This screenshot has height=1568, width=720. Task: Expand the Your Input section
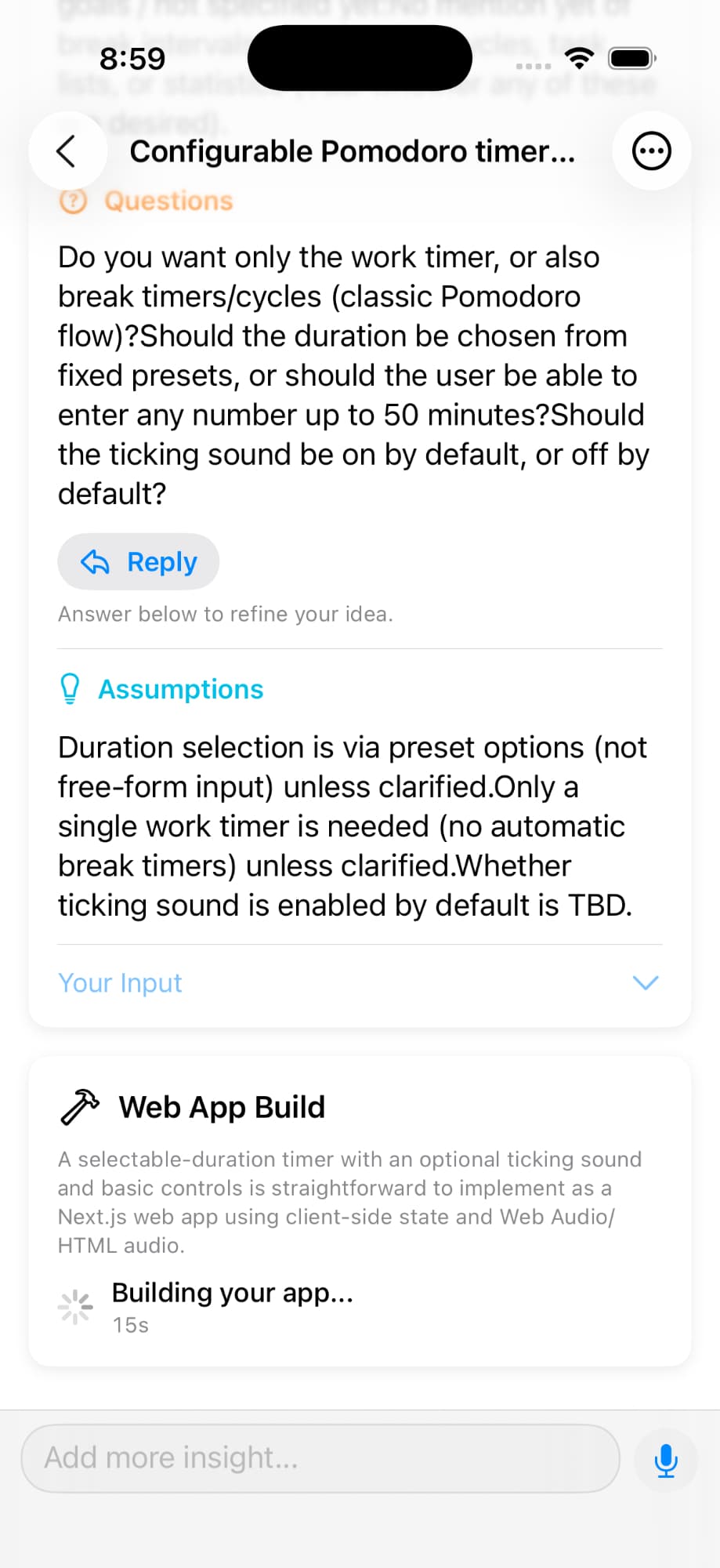coord(120,982)
